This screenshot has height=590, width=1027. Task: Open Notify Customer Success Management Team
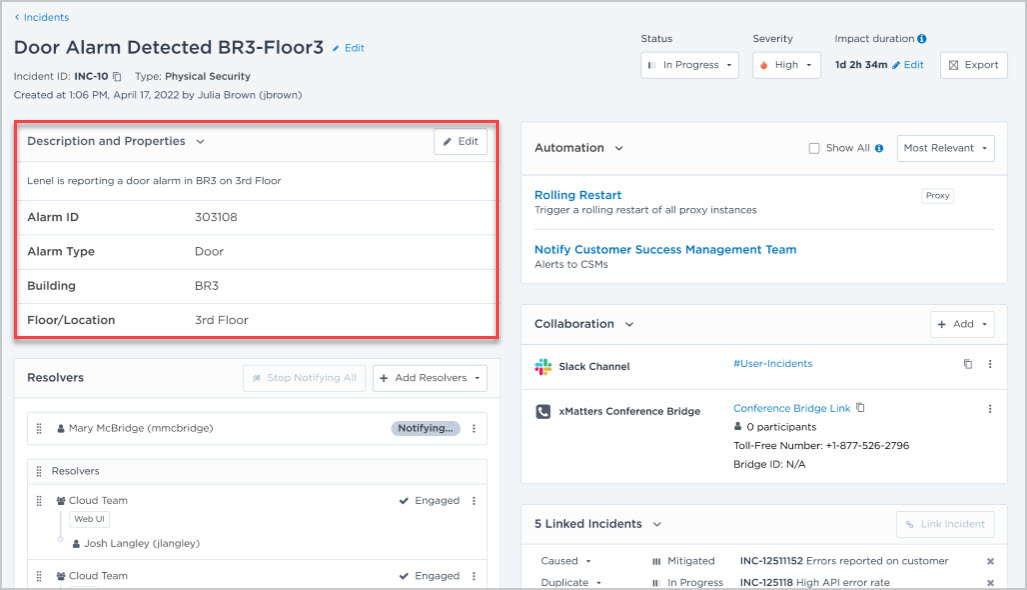tap(665, 249)
